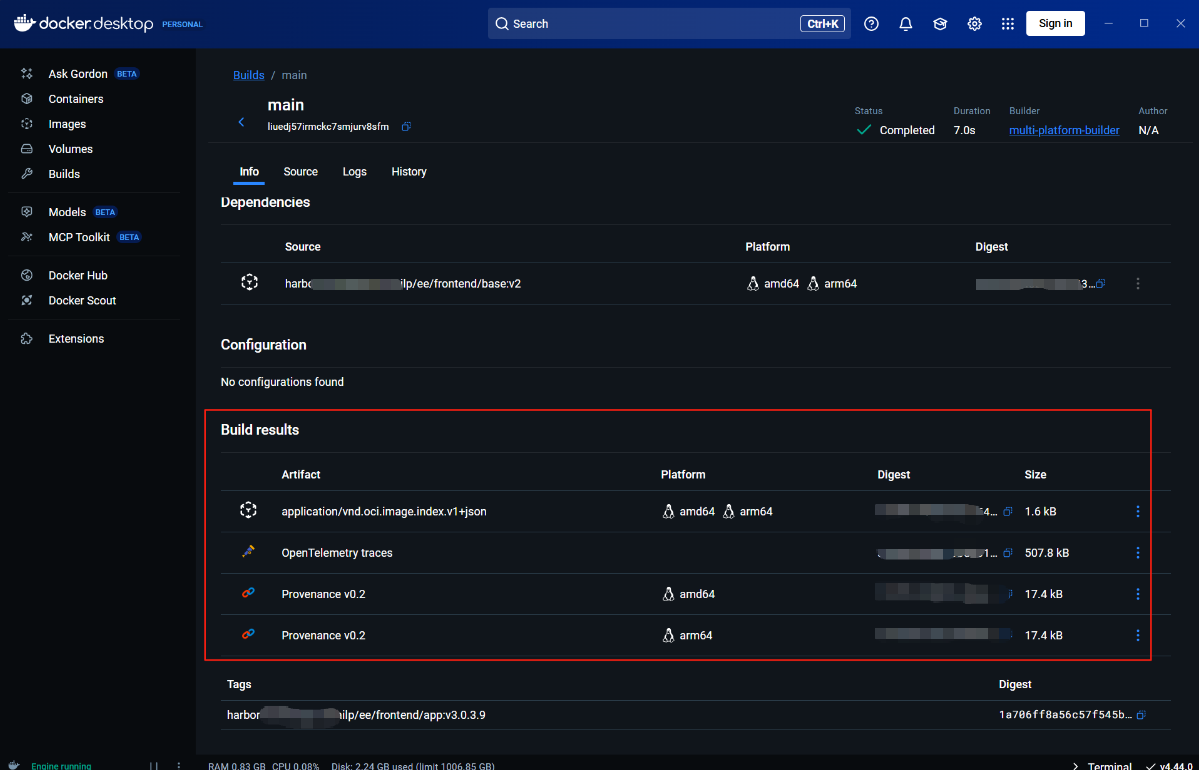This screenshot has height=770, width=1199.
Task: Open options menu for OpenTelemetry traces
Action: point(1138,553)
